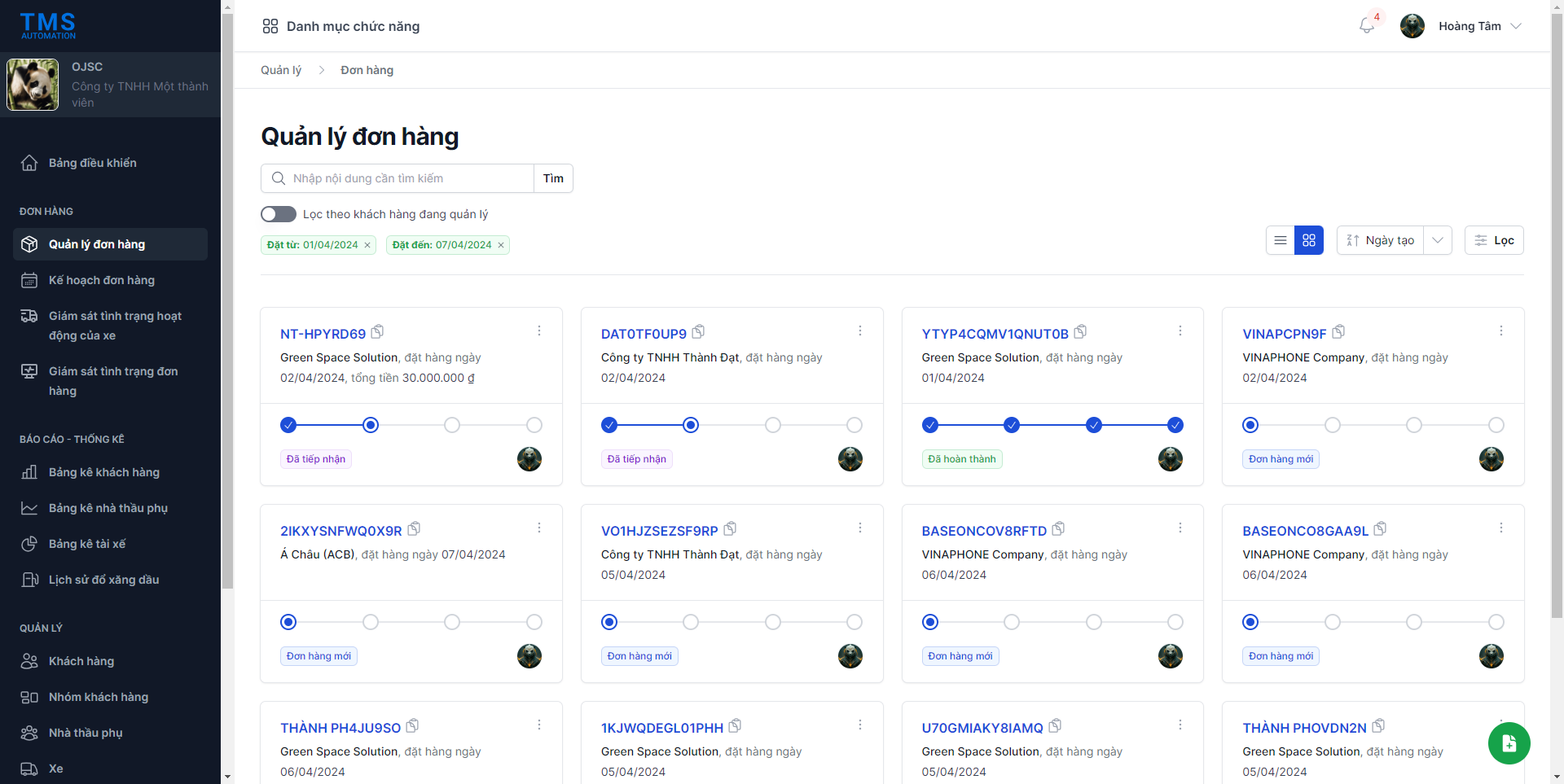Open the Hoàng Tâm user dropdown
This screenshot has height=784, width=1564.
pos(1461,26)
